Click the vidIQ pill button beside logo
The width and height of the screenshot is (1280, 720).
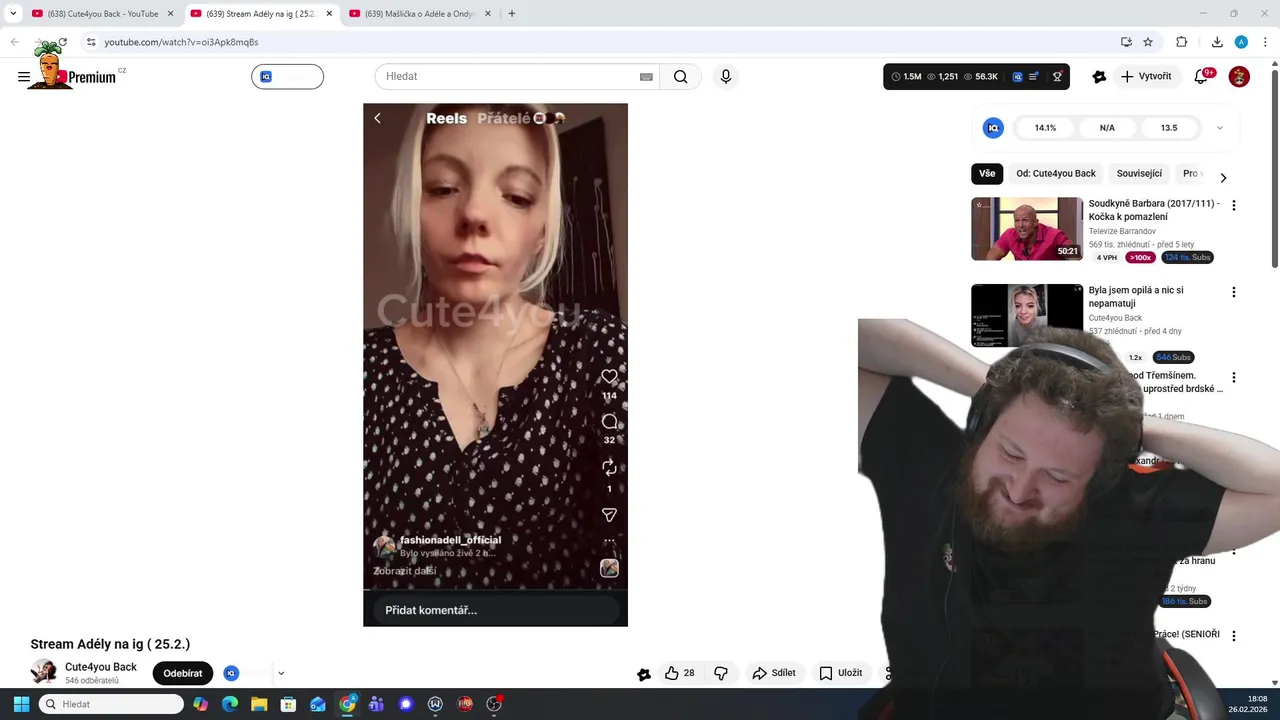(x=287, y=77)
